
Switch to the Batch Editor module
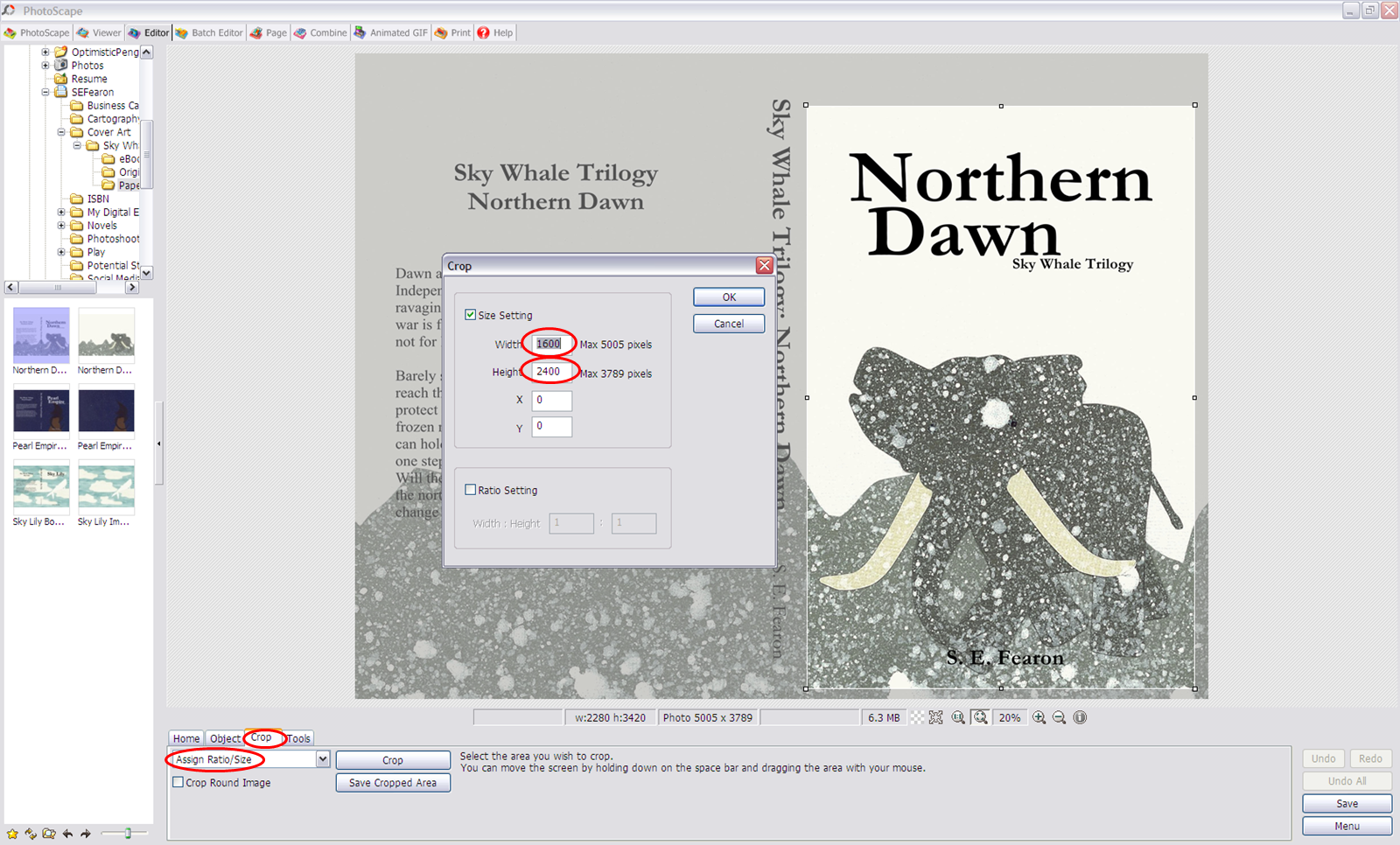click(208, 32)
